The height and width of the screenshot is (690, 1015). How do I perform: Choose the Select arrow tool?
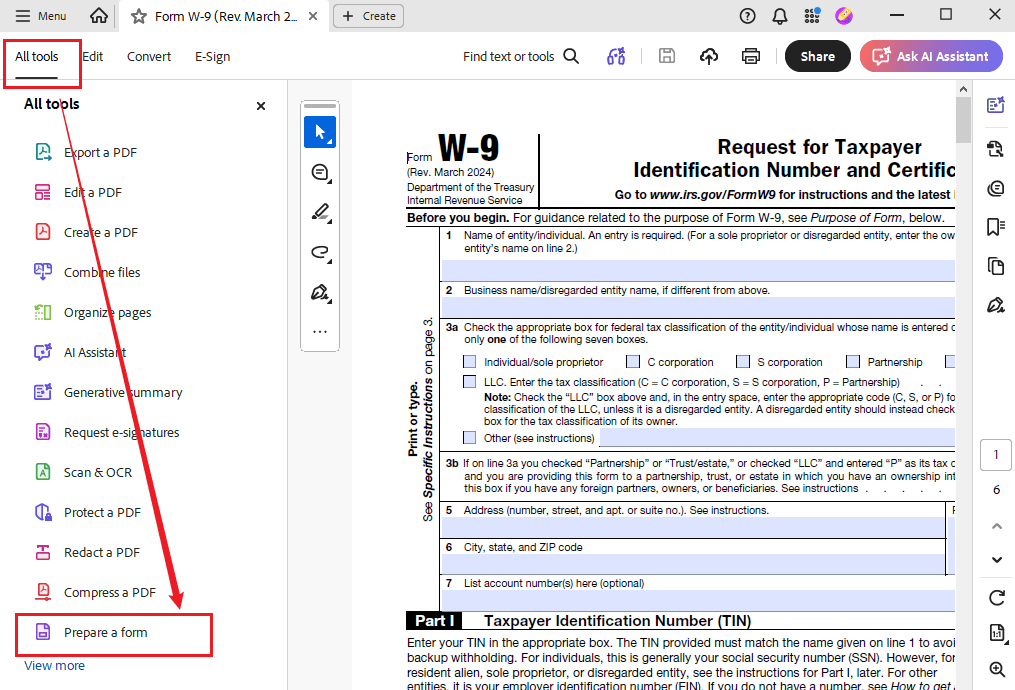coord(320,132)
